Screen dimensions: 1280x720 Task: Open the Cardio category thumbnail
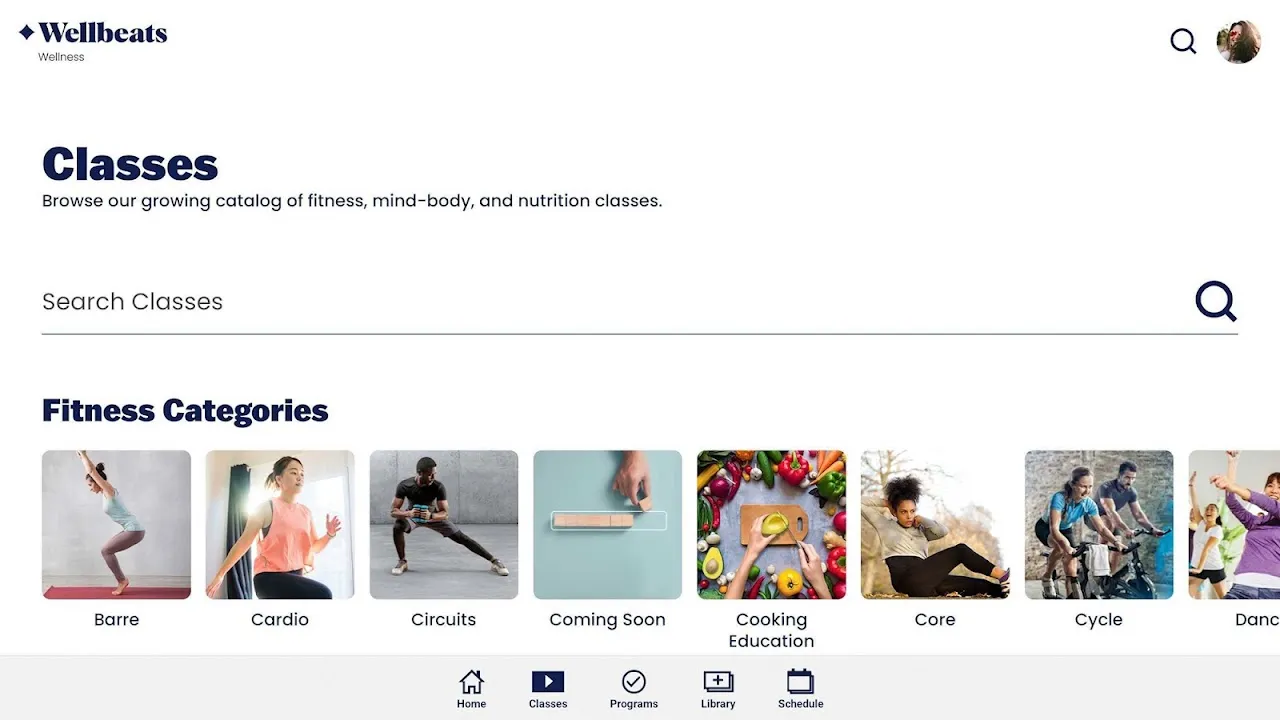[x=280, y=525]
